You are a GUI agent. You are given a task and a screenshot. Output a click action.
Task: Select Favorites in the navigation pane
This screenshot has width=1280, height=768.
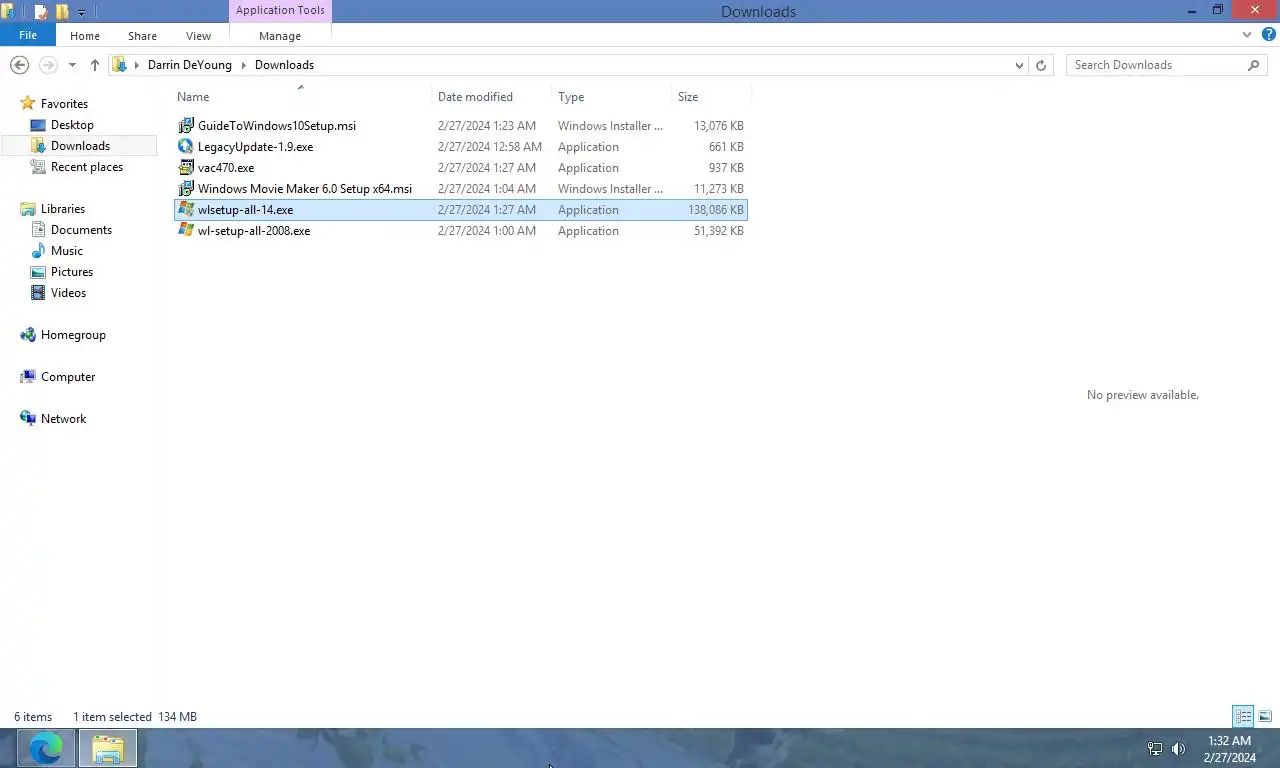click(x=64, y=104)
